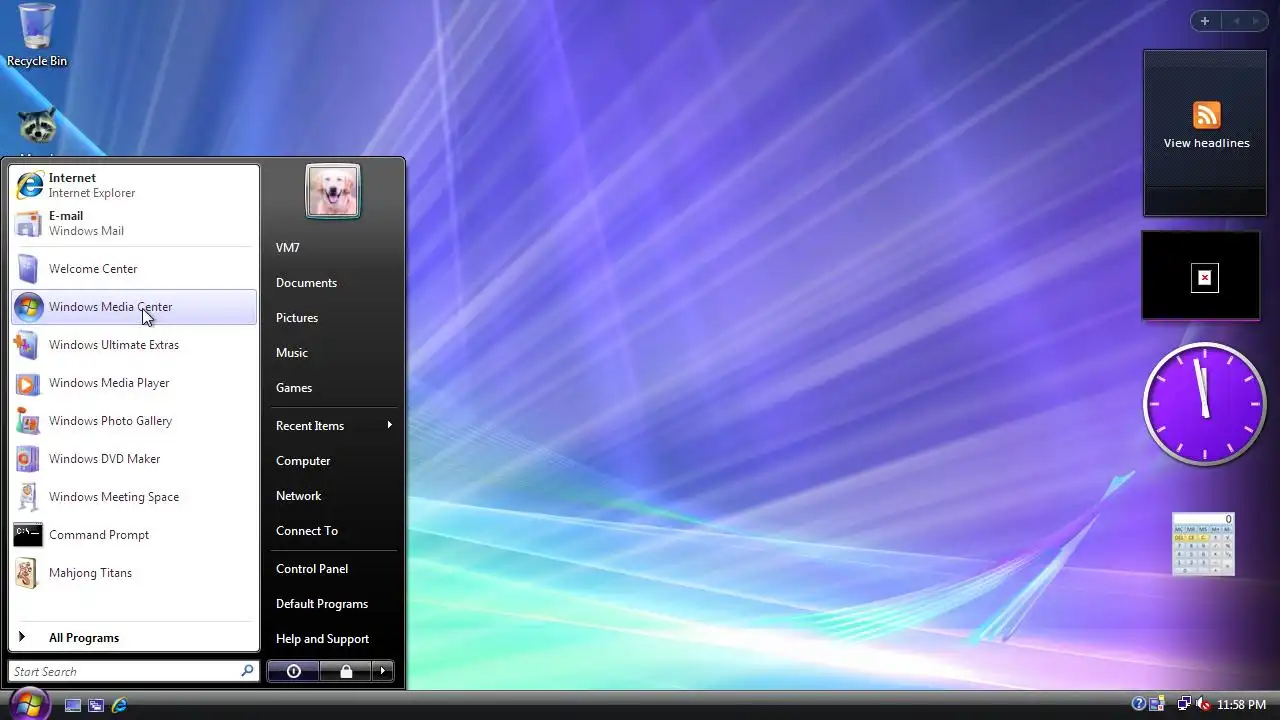This screenshot has height=720, width=1280.
Task: Open the Games folder
Action: pyautogui.click(x=332, y=388)
